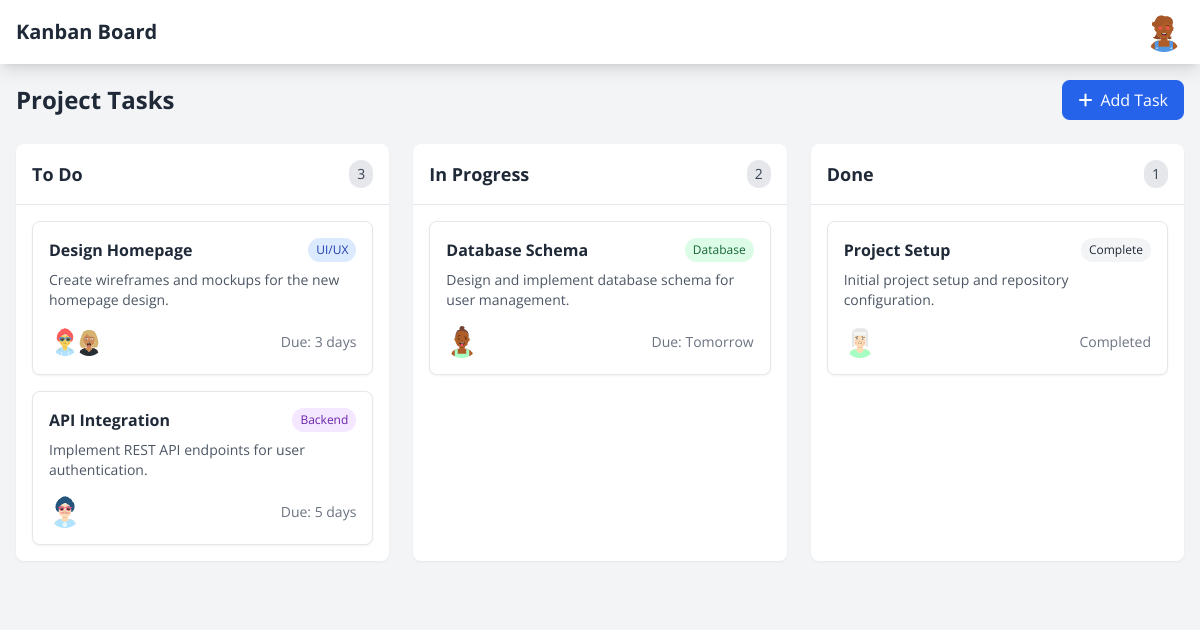Viewport: 1200px width, 630px height.
Task: Click assignee avatar on API Integration card
Action: coord(64,512)
